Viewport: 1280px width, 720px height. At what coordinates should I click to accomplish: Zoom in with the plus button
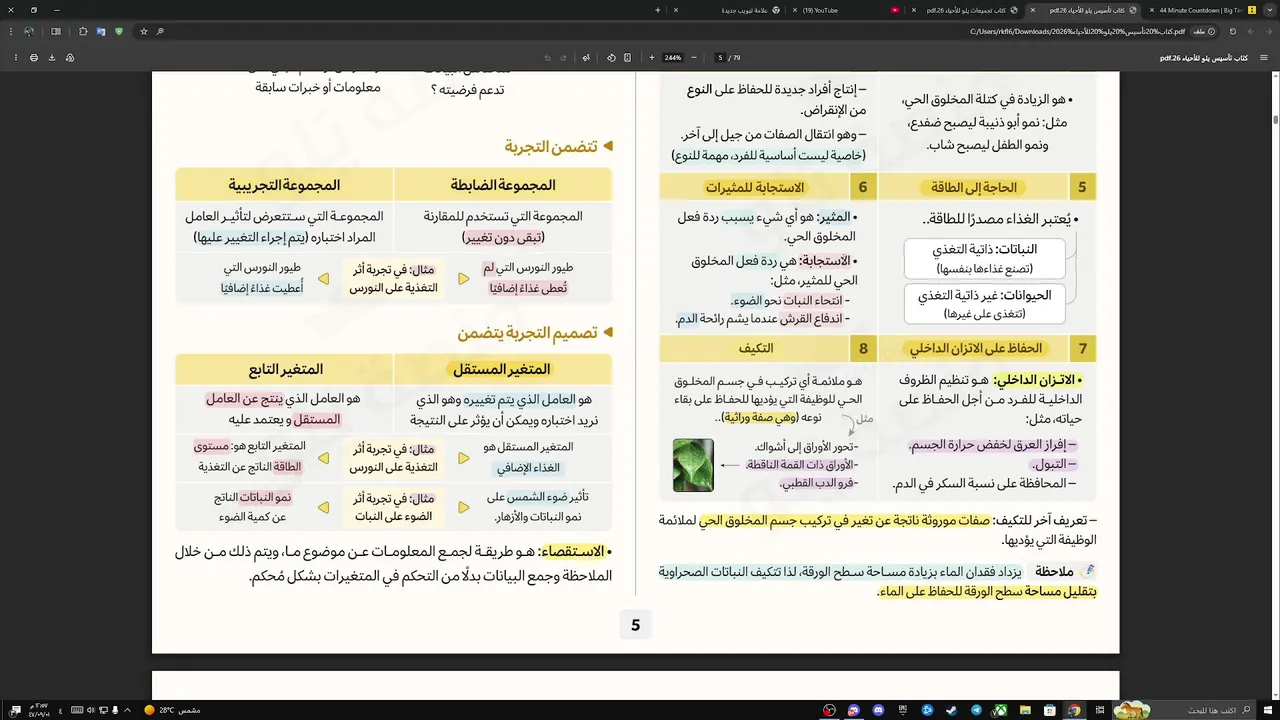[652, 57]
